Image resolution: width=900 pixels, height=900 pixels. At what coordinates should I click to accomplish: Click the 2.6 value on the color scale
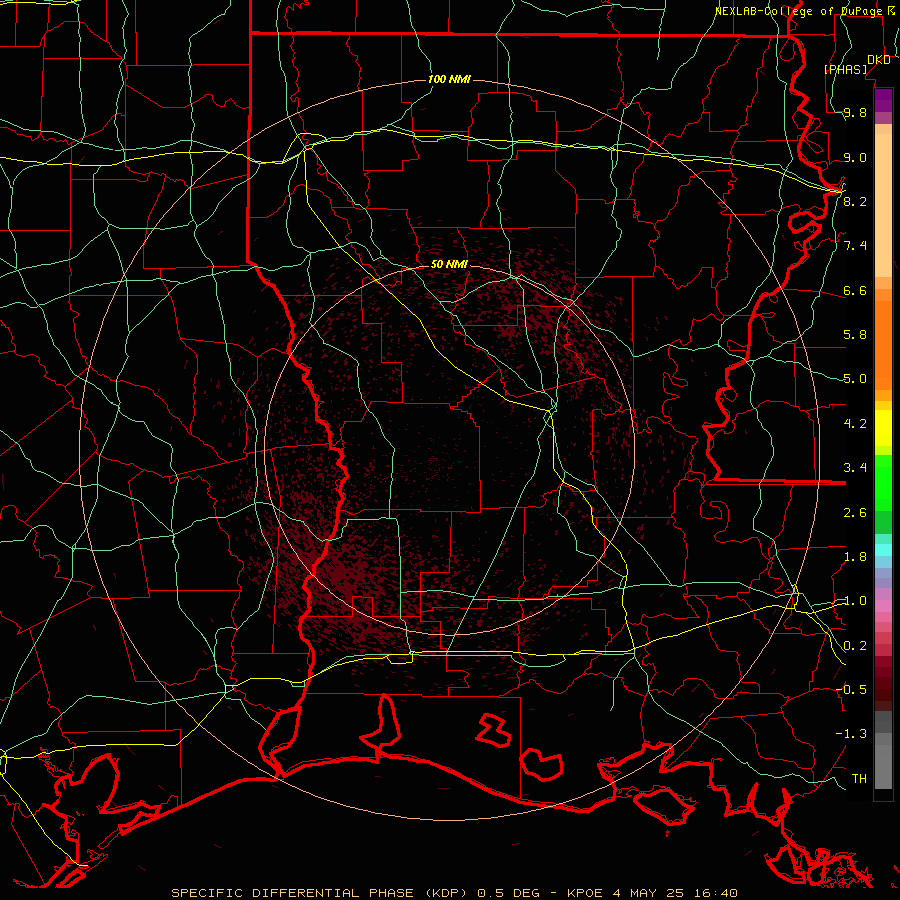[855, 512]
